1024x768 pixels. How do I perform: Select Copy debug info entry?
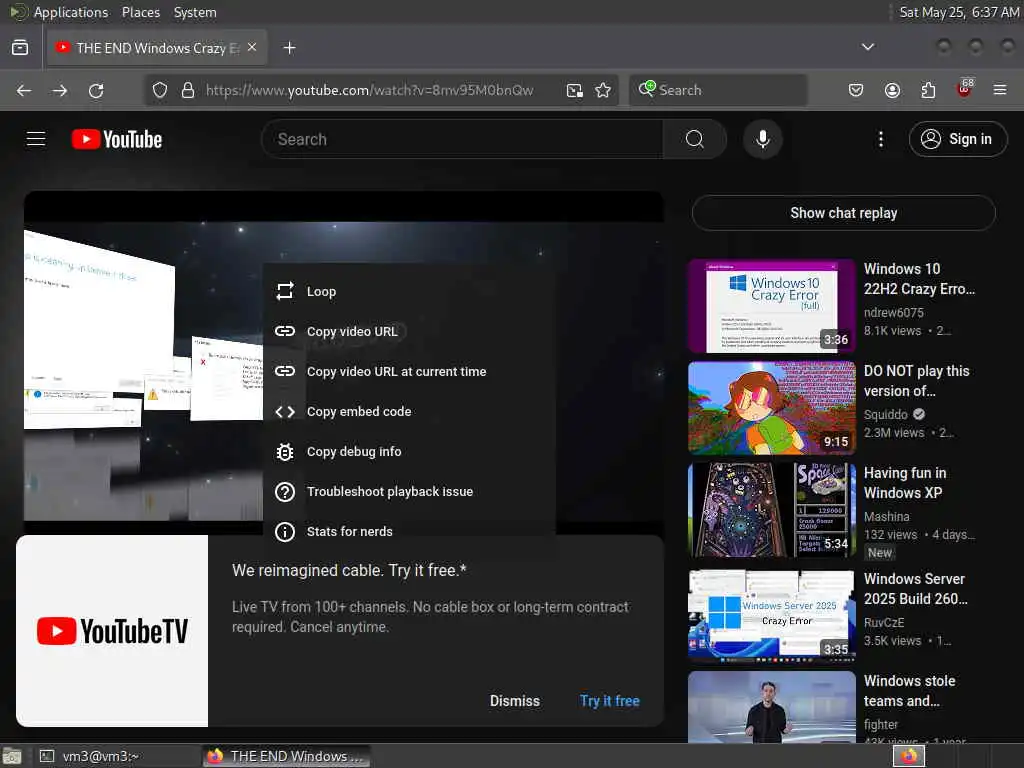409,451
